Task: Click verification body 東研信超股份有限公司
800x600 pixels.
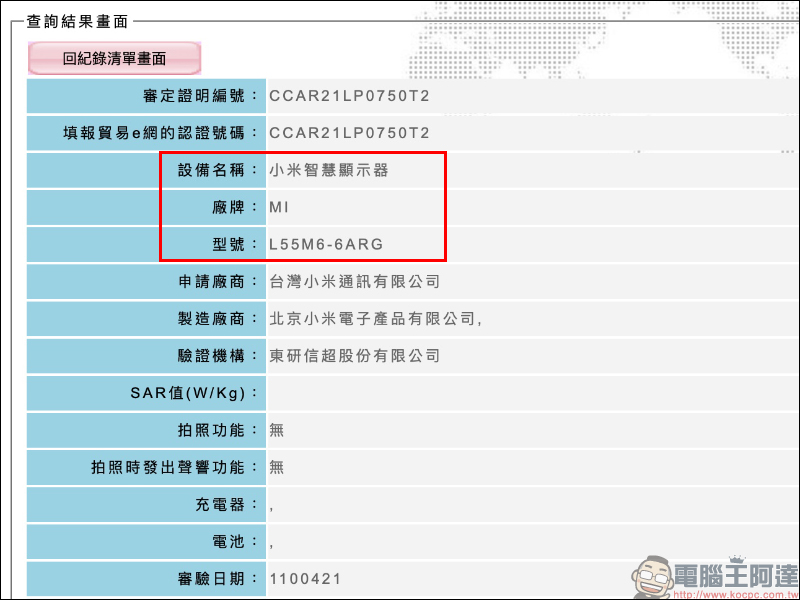Action: (x=355, y=356)
